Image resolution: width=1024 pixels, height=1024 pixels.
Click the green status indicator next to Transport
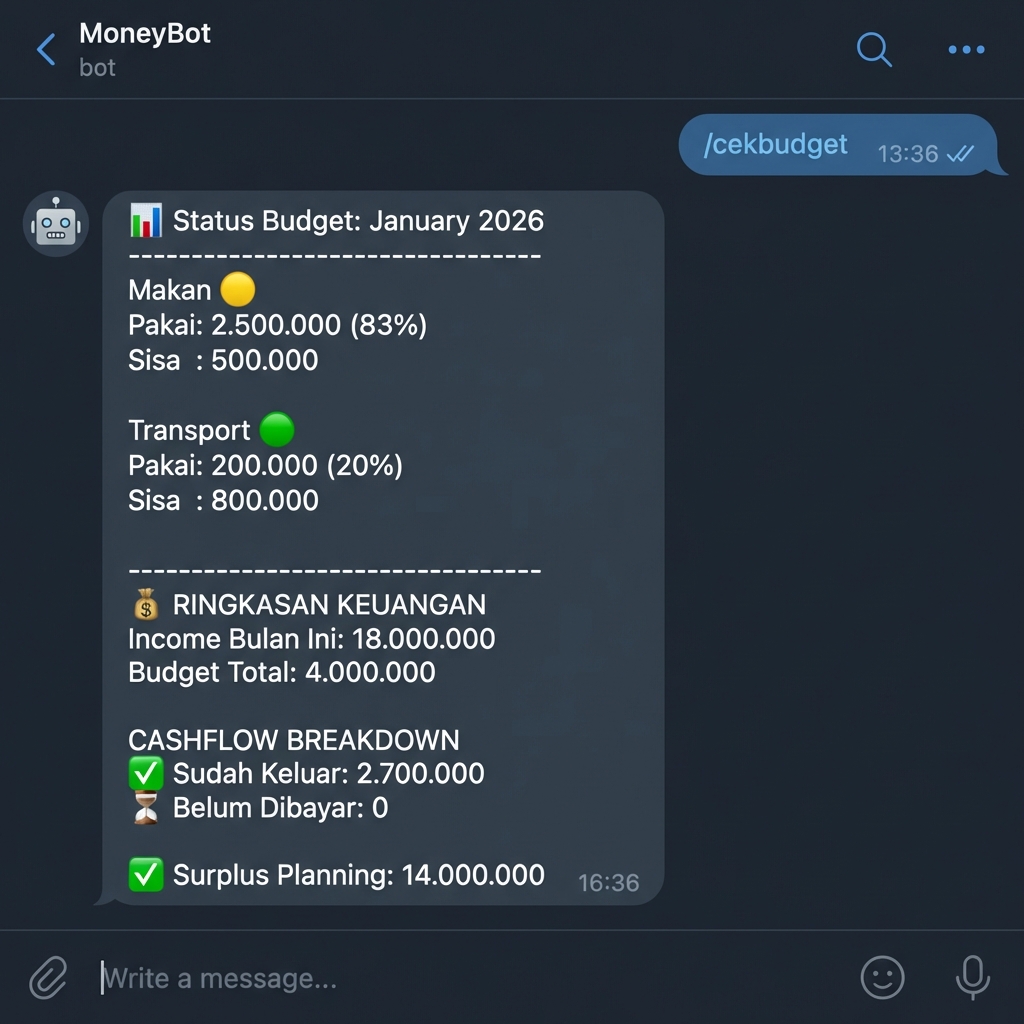[x=276, y=429]
